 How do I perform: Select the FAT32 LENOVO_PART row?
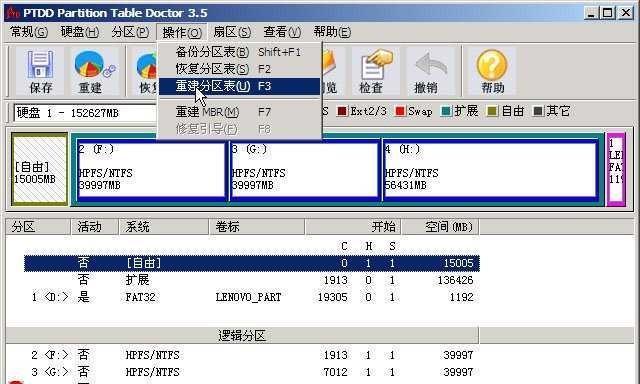[x=252, y=297]
